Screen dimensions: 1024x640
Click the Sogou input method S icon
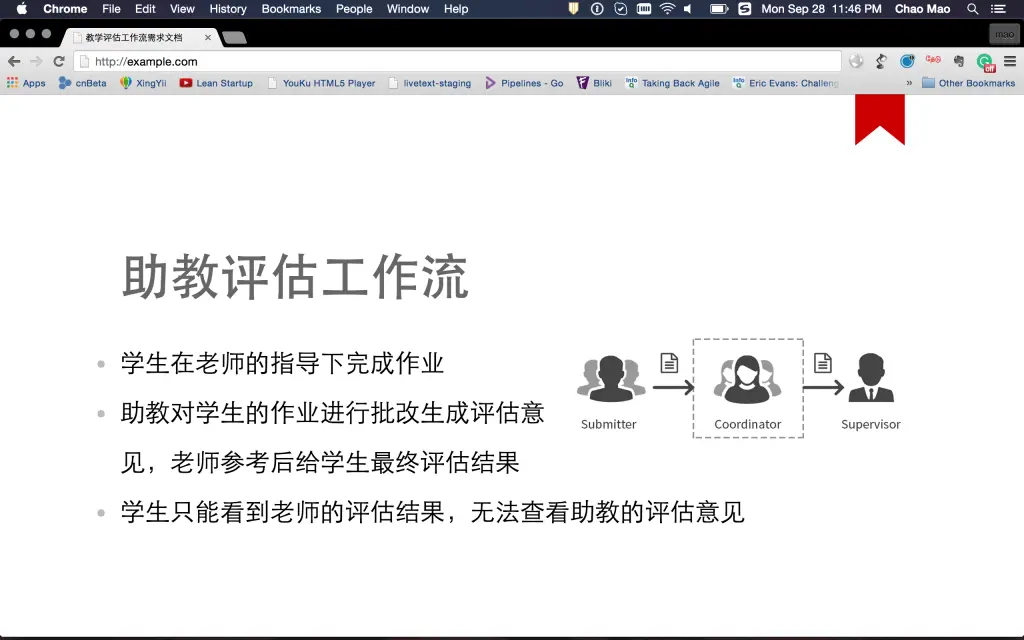(744, 8)
